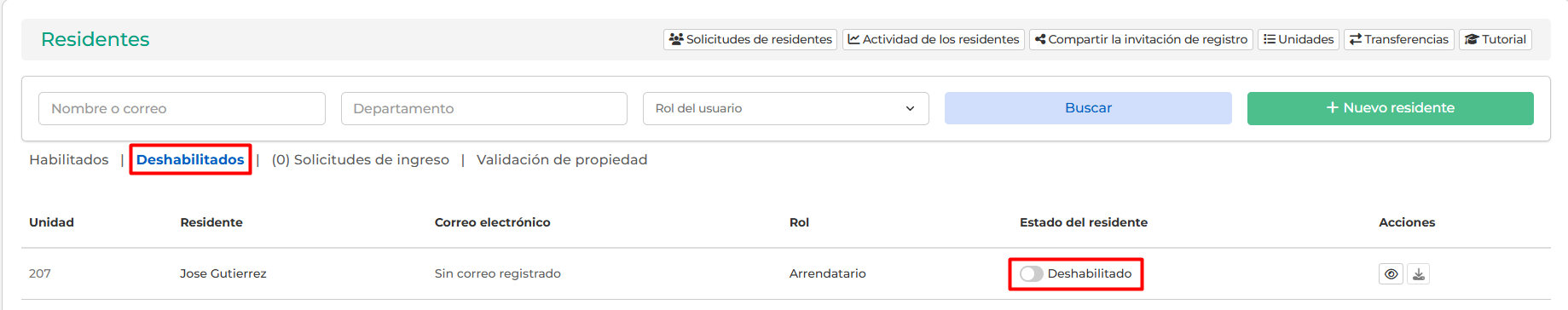
Task: Focus the Nombre o correo field
Action: [182, 108]
